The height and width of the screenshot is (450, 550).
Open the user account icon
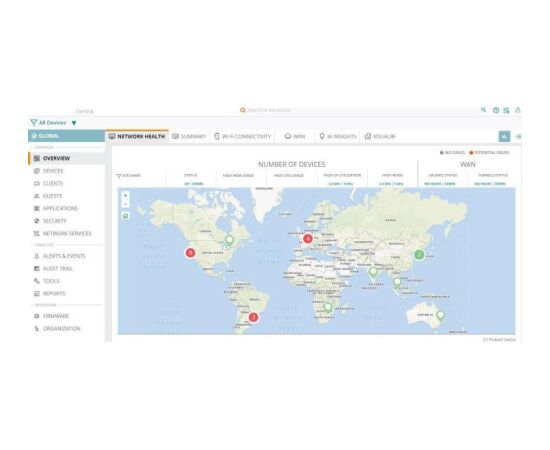tap(518, 110)
